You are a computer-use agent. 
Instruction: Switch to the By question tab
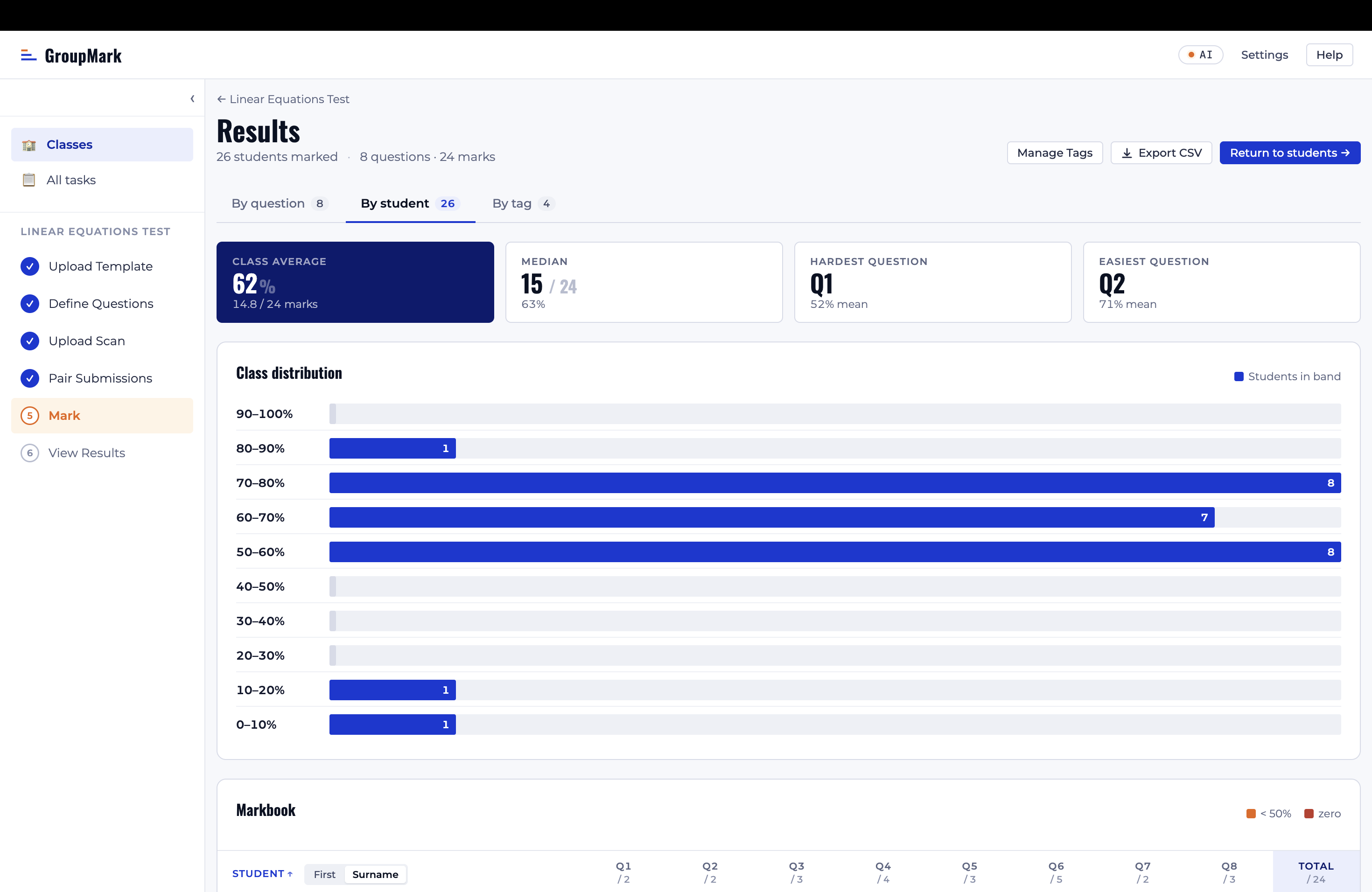pos(279,203)
